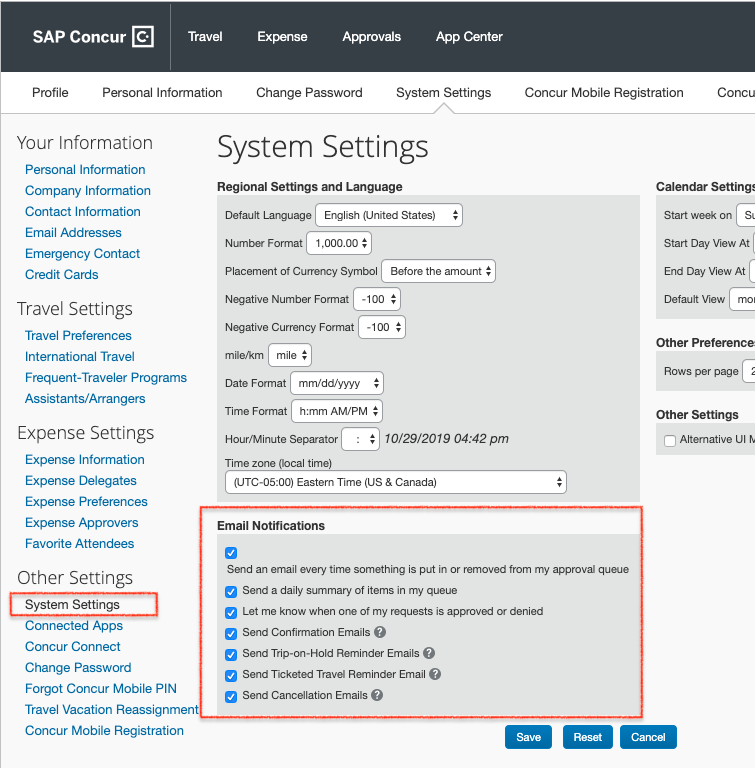The width and height of the screenshot is (755, 768).
Task: Open Expense Delegates link
Action: (x=81, y=480)
